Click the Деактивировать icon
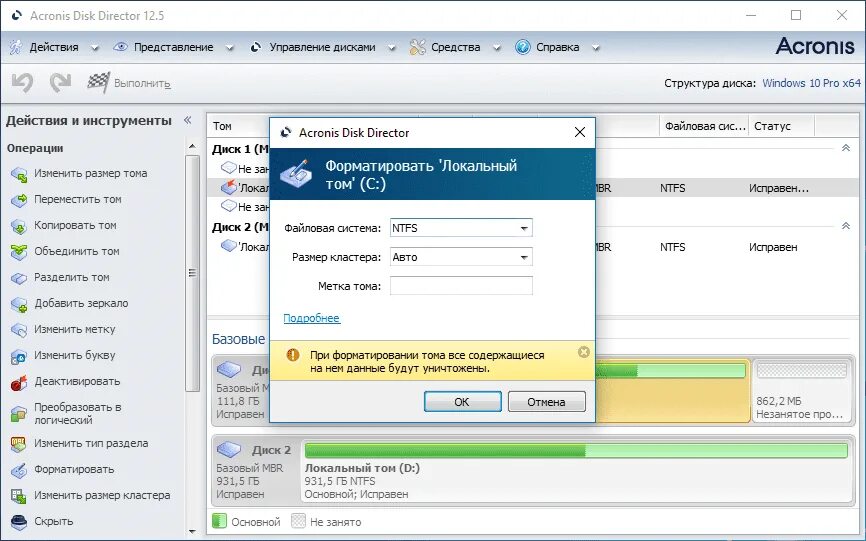 pyautogui.click(x=19, y=382)
